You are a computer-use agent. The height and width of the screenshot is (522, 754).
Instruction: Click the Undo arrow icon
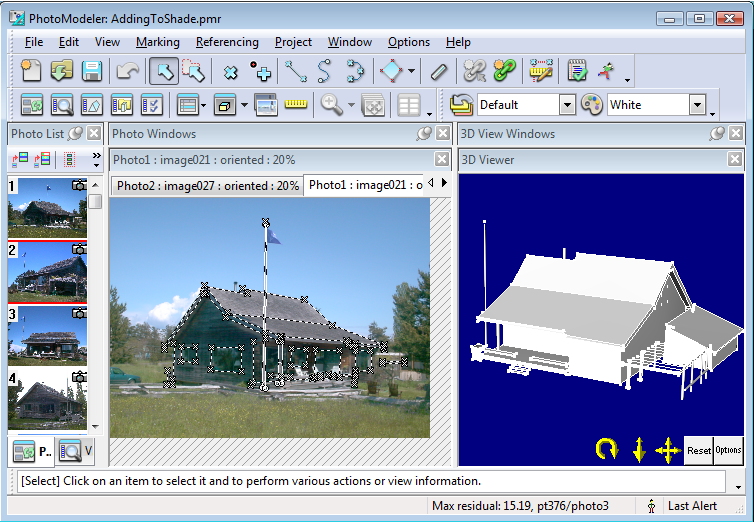tap(127, 71)
